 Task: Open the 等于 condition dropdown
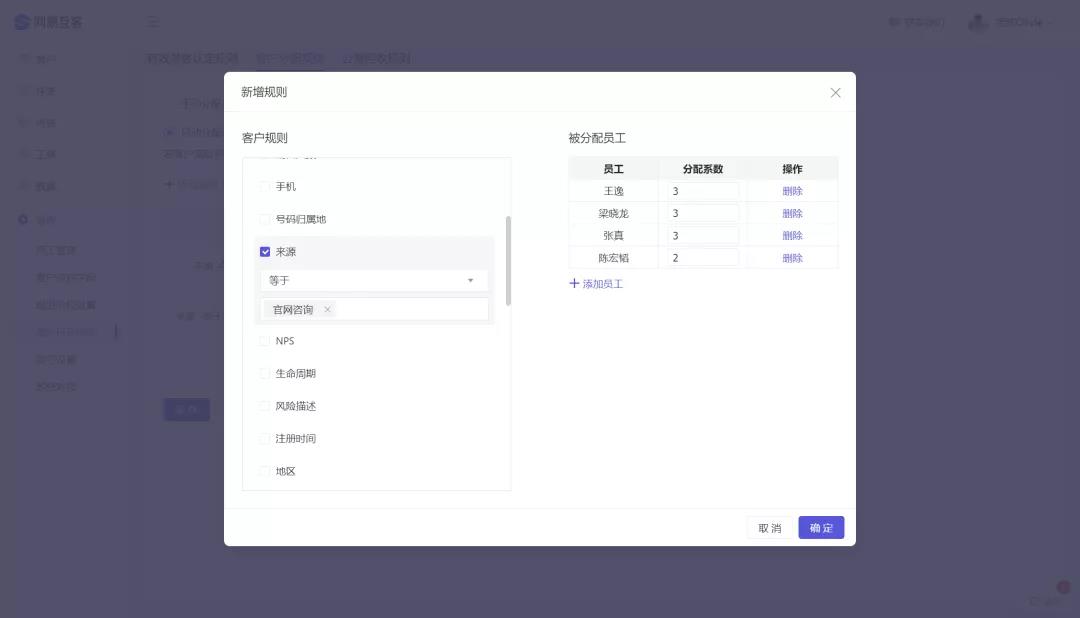pyautogui.click(x=374, y=281)
